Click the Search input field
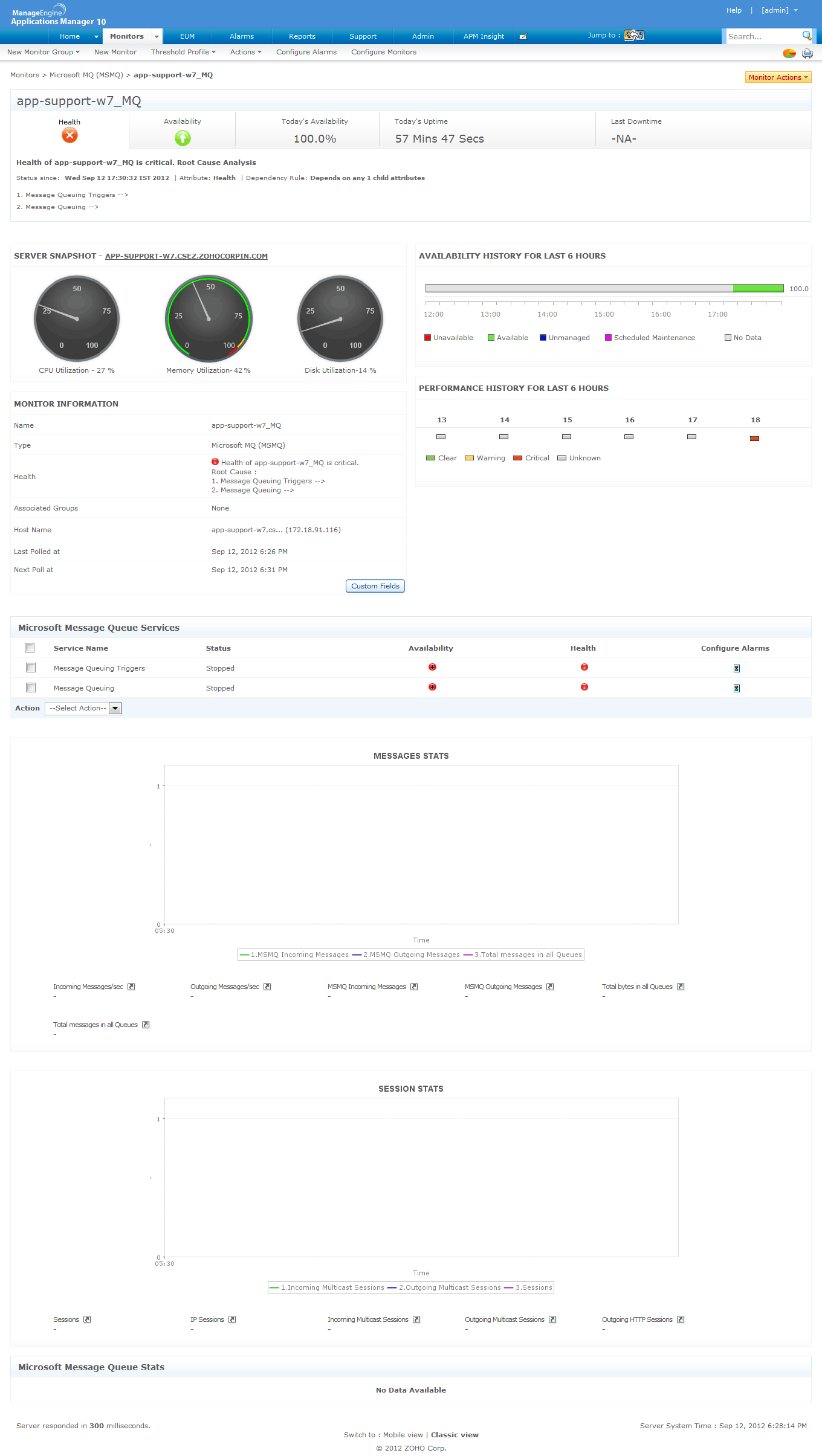Screen dimensions: 822x1456 763,36
